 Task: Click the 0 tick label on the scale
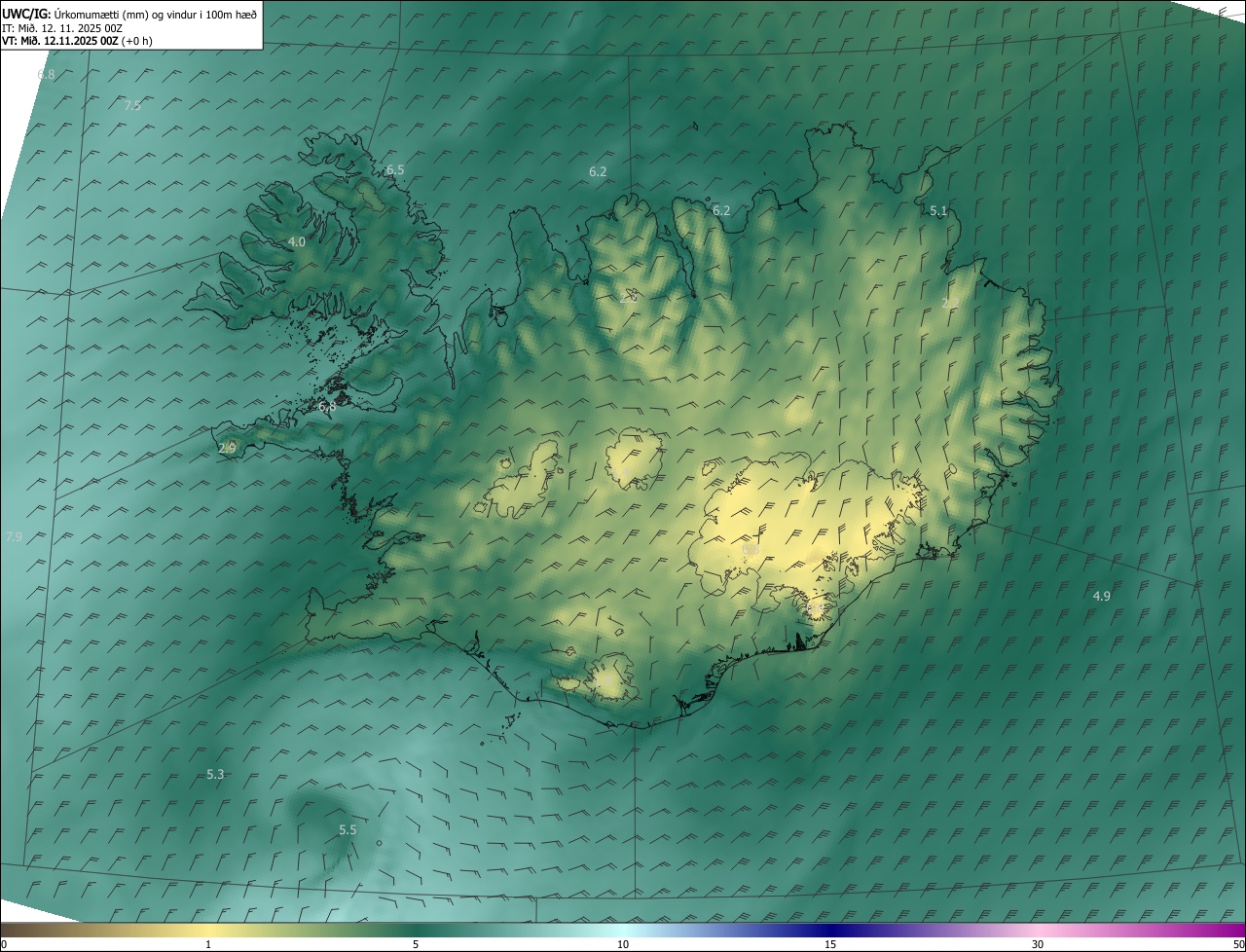[x=4, y=944]
